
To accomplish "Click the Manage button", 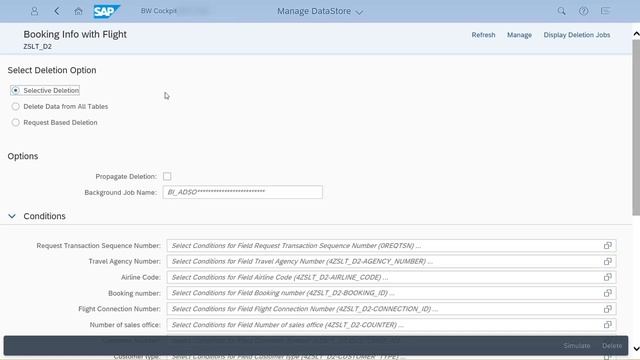I will pos(519,35).
